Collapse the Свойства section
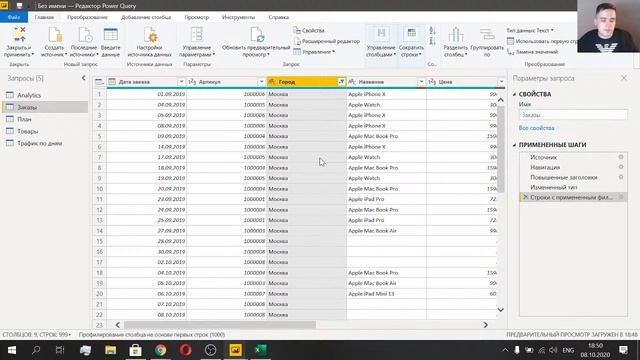Screen dimensions: 640x360 tap(514, 94)
